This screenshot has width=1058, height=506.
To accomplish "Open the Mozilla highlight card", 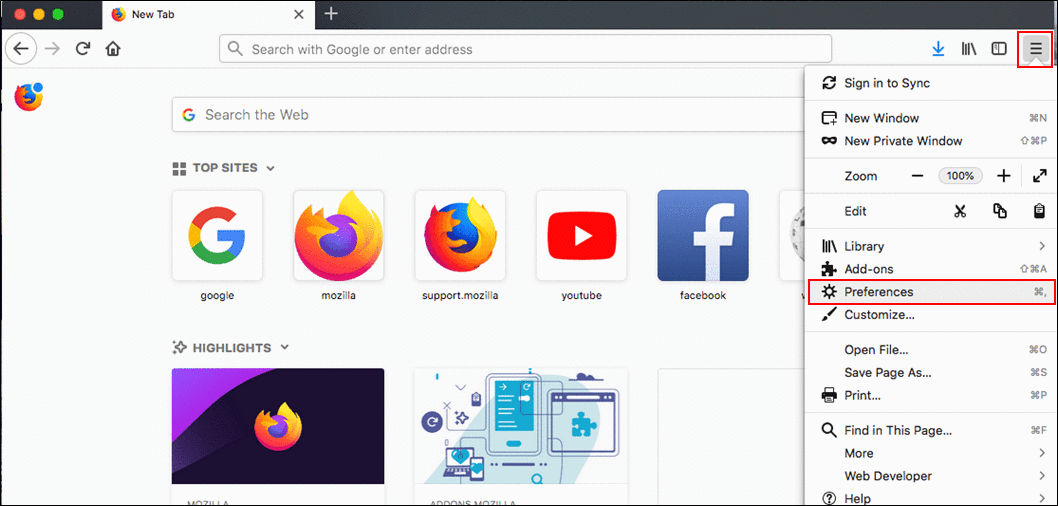I will pos(278,437).
